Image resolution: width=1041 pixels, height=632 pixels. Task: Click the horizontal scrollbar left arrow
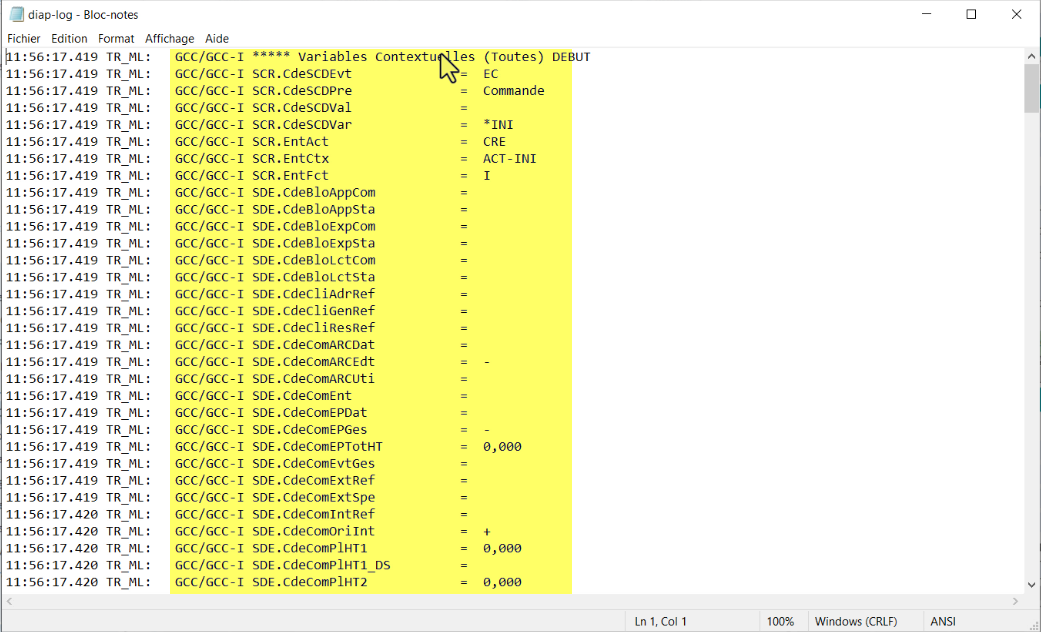pos(11,601)
